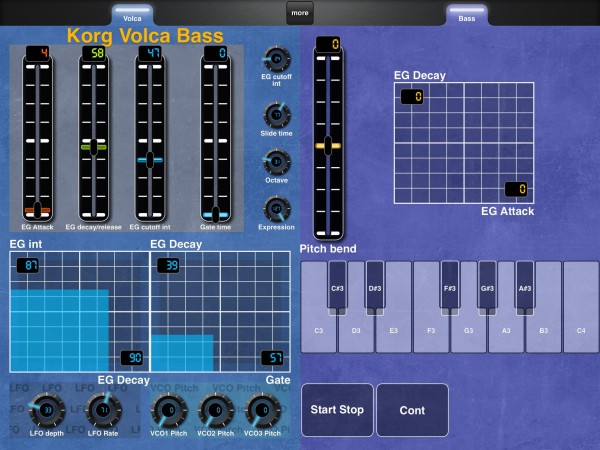Open the Bass tab
The height and width of the screenshot is (450, 600).
[x=466, y=15]
